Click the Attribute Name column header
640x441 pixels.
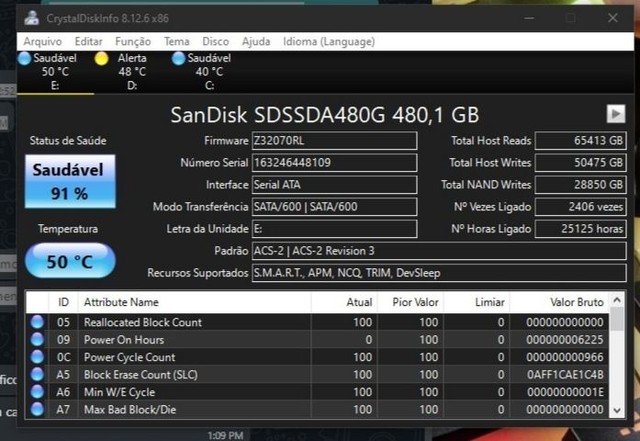[x=194, y=302]
